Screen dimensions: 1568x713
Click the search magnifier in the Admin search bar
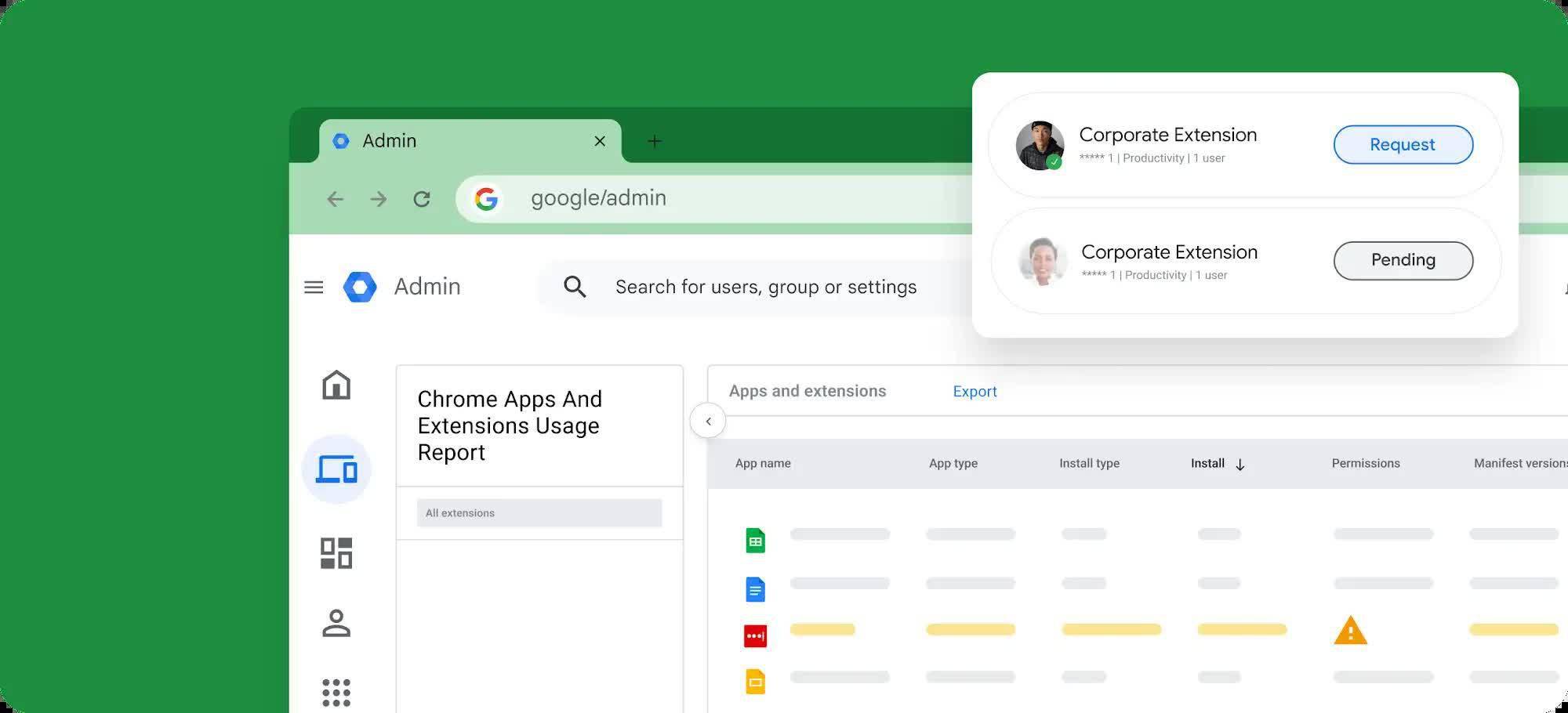tap(575, 287)
